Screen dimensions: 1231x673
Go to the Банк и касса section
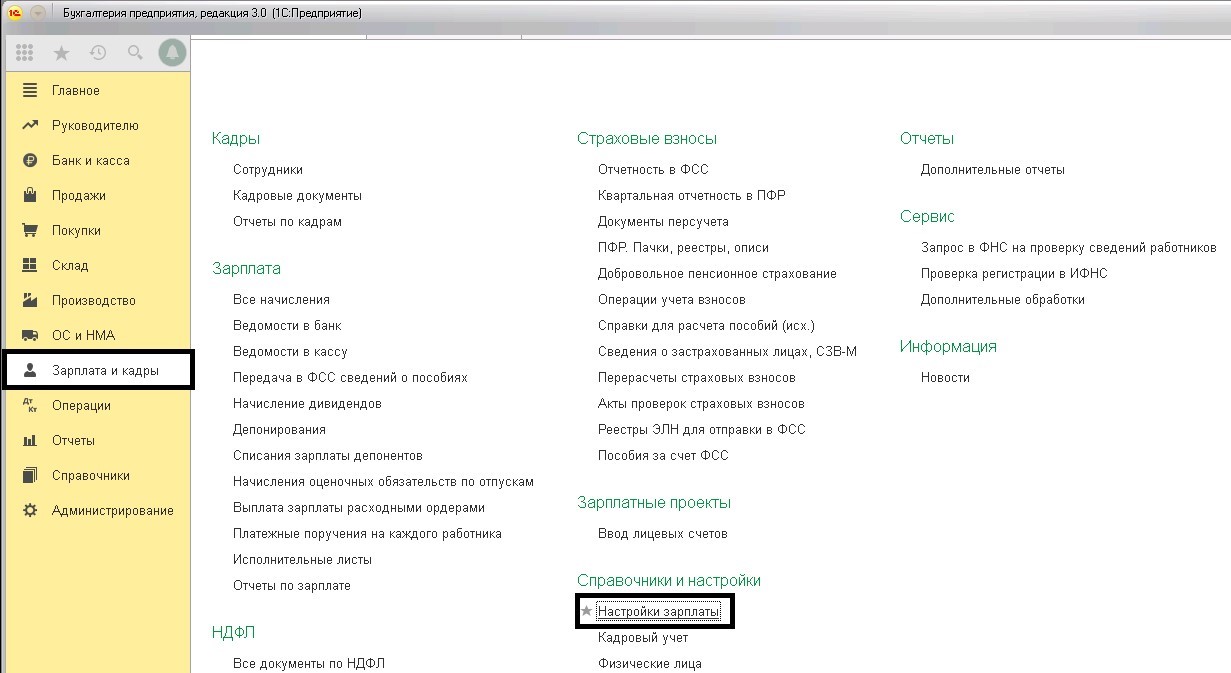coord(90,161)
